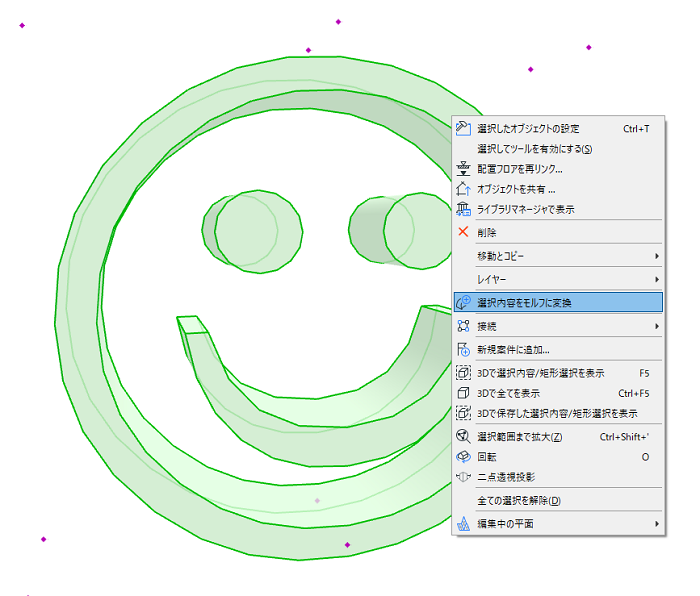The height and width of the screenshot is (596, 700).
Task: Choose 選択してツールを有効にする(S)
Action: click(558, 149)
